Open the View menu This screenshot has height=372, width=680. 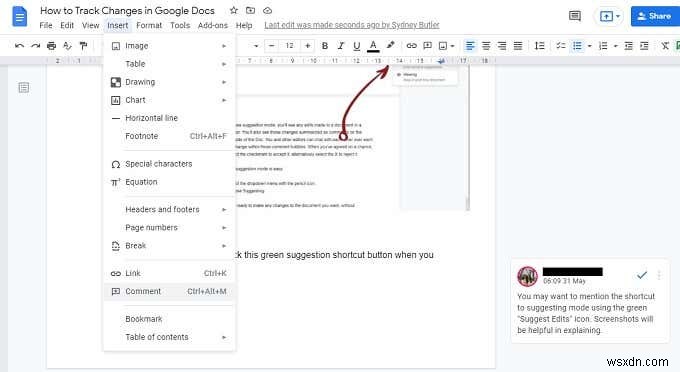pyautogui.click(x=91, y=25)
